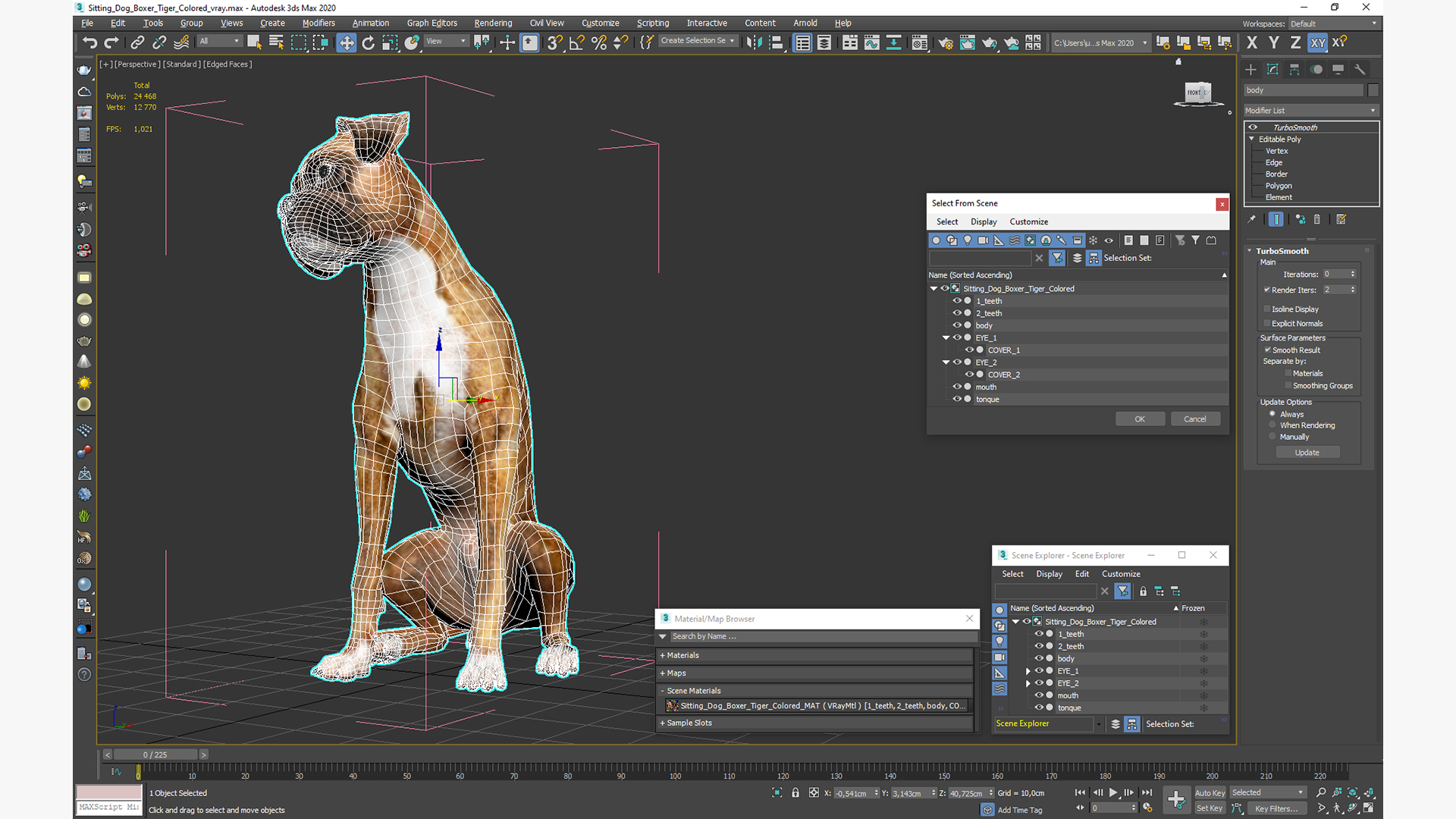Switch to Display command panel tab
Viewport: 1456px width, 819px height.
tap(1338, 69)
